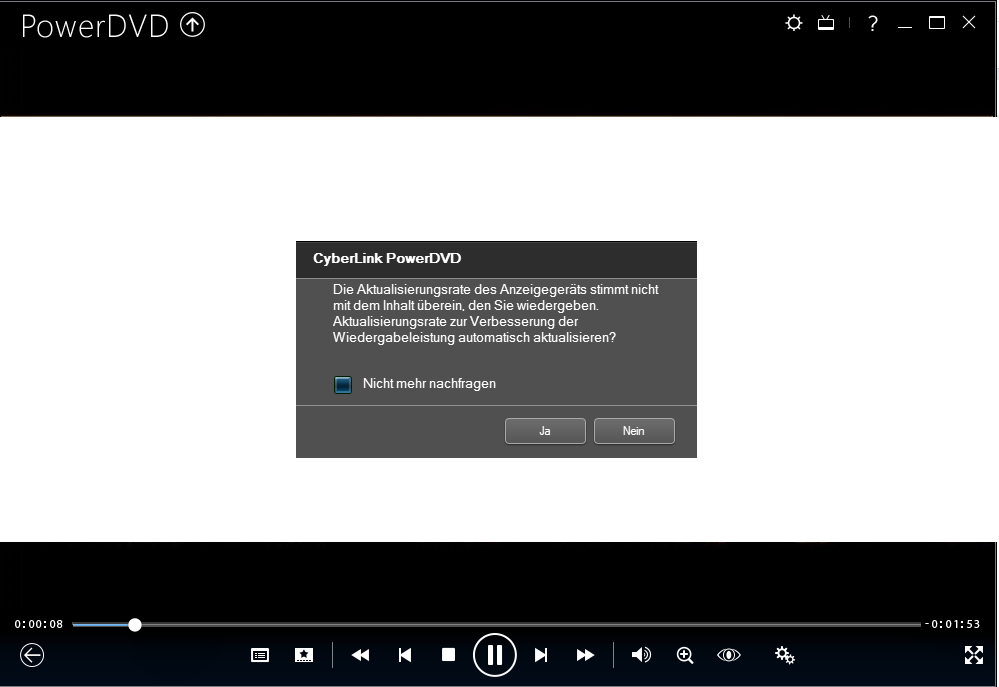Rewind the video
The height and width of the screenshot is (687, 999).
click(360, 655)
